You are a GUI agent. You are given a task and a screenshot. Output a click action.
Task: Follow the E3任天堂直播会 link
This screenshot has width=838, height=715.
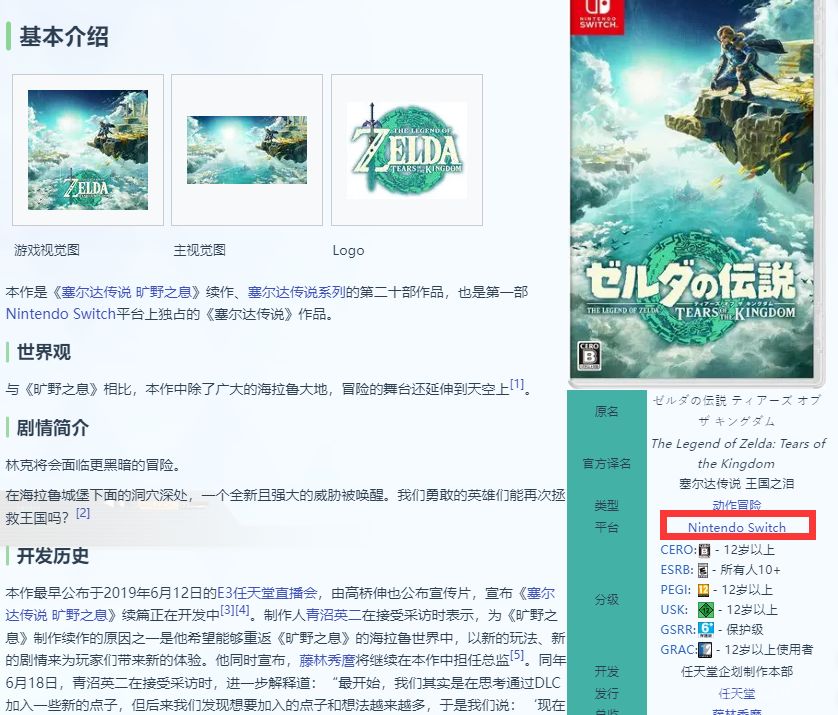[x=267, y=593]
